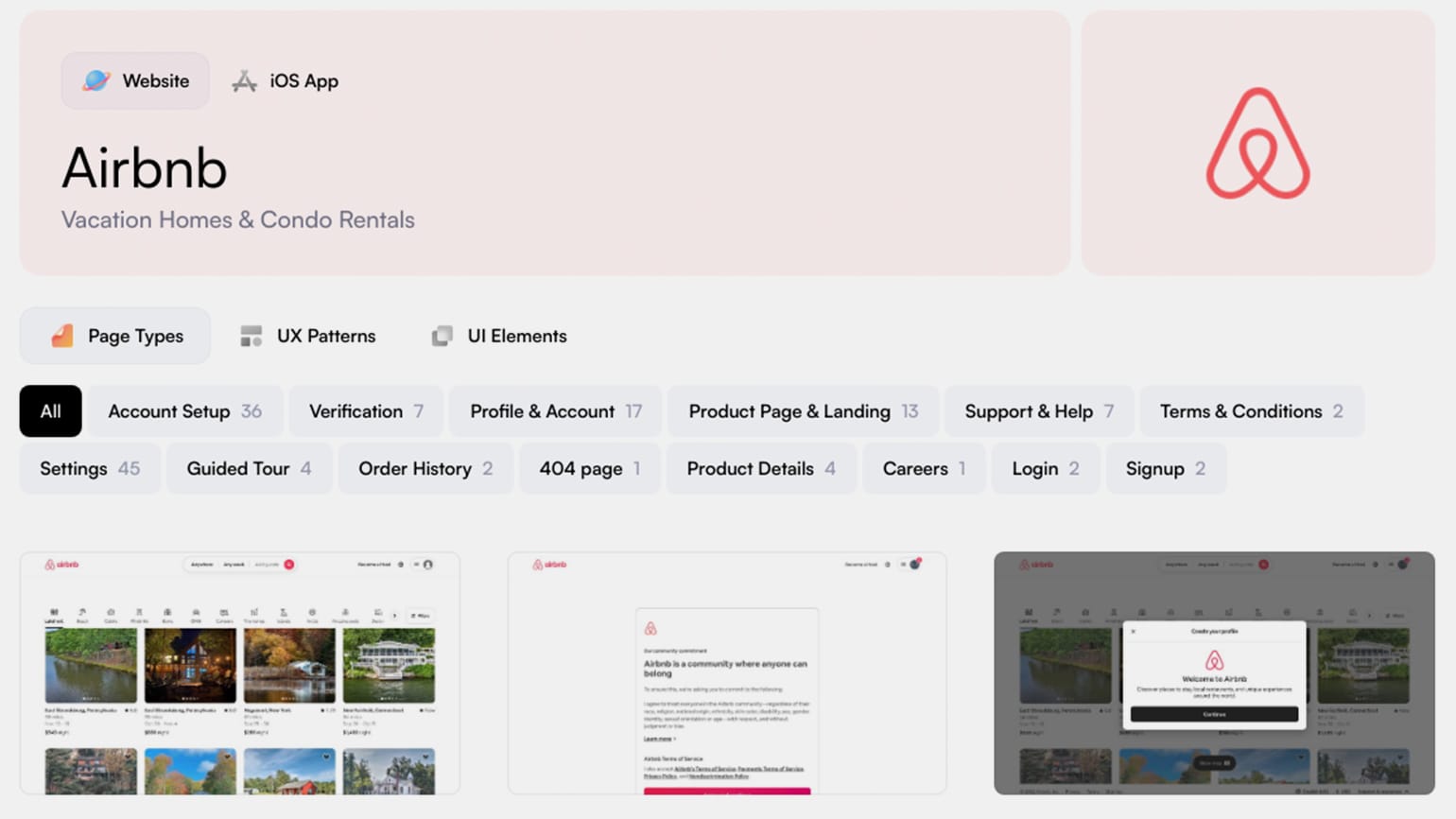This screenshot has height=819, width=1456.
Task: Filter by Guided Tour
Action: click(249, 468)
